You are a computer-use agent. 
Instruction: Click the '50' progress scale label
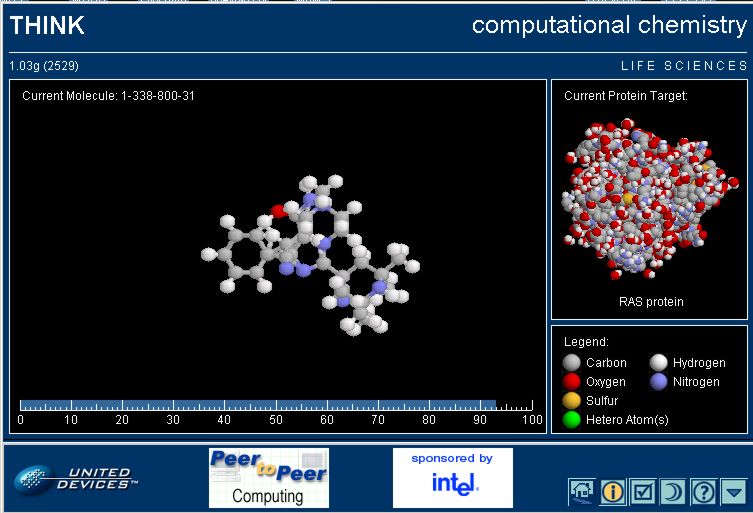[x=276, y=420]
